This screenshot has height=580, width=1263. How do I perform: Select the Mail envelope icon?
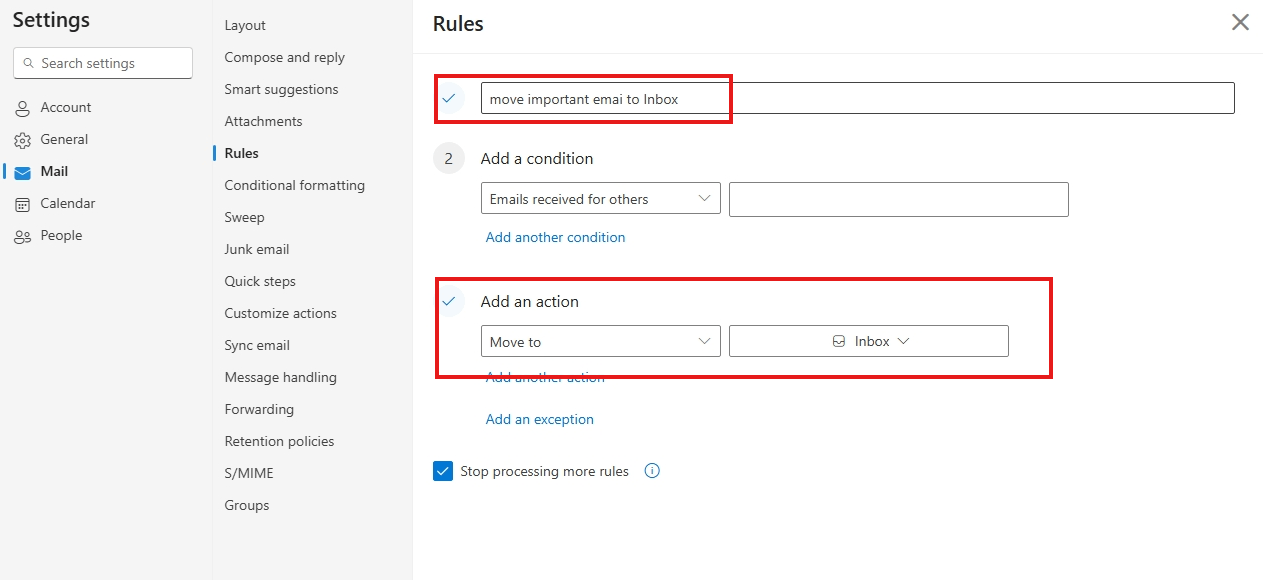tap(22, 171)
